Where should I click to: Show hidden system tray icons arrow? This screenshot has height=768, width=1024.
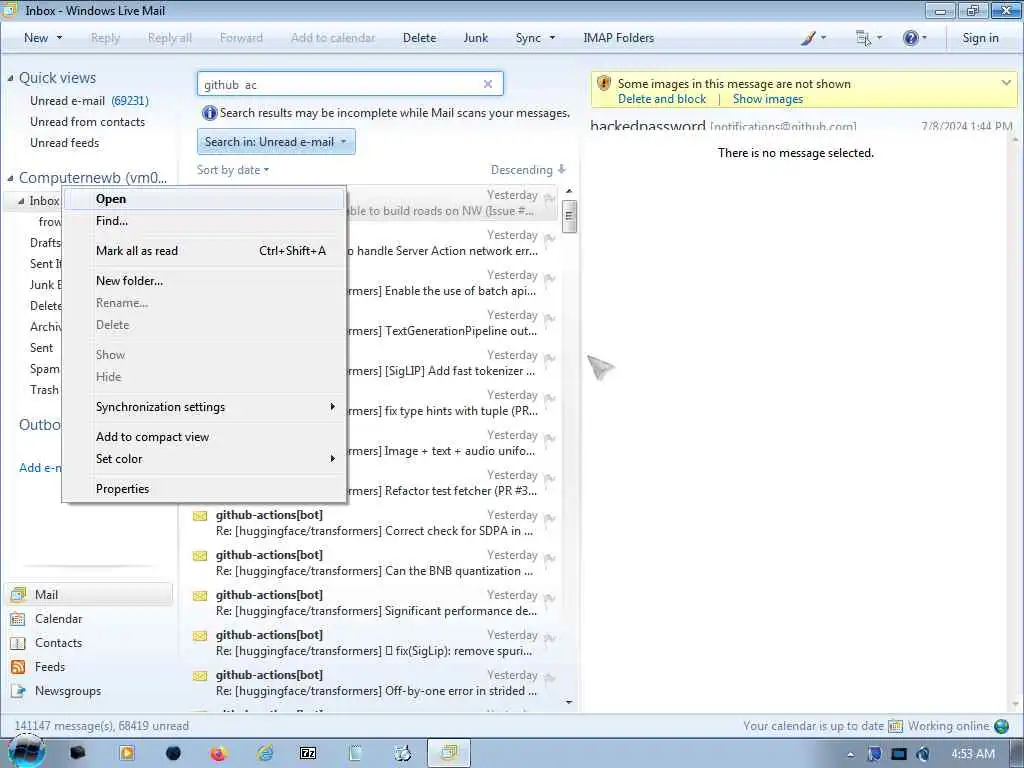(850, 754)
